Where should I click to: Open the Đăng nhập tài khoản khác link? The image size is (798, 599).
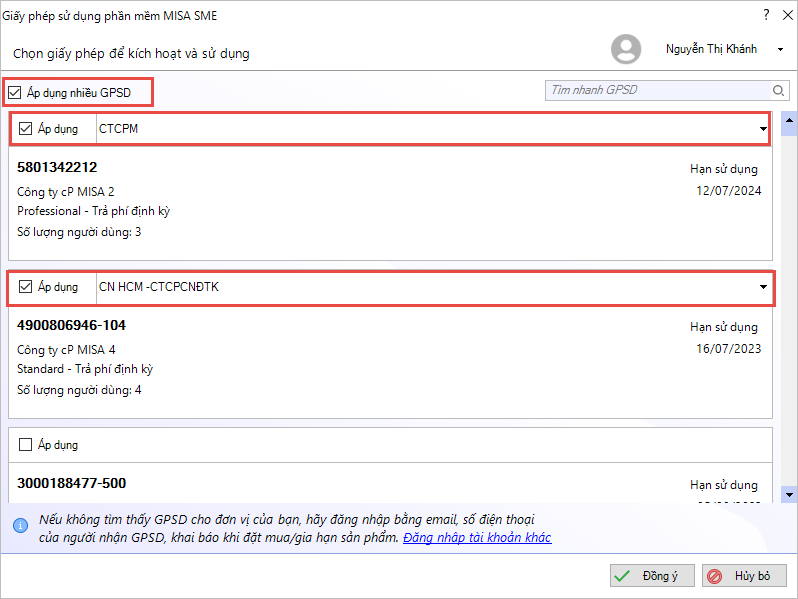point(476,538)
